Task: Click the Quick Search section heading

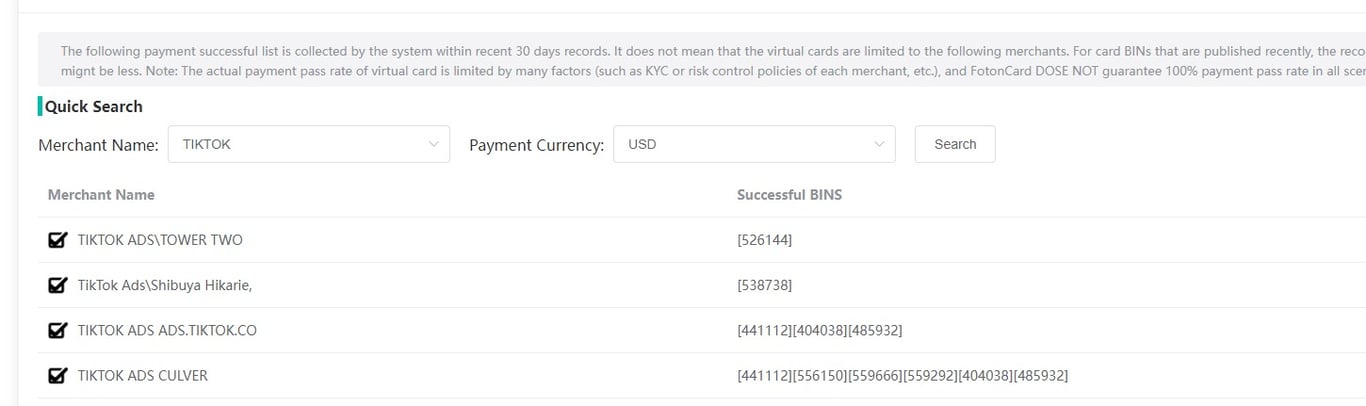Action: coord(94,106)
